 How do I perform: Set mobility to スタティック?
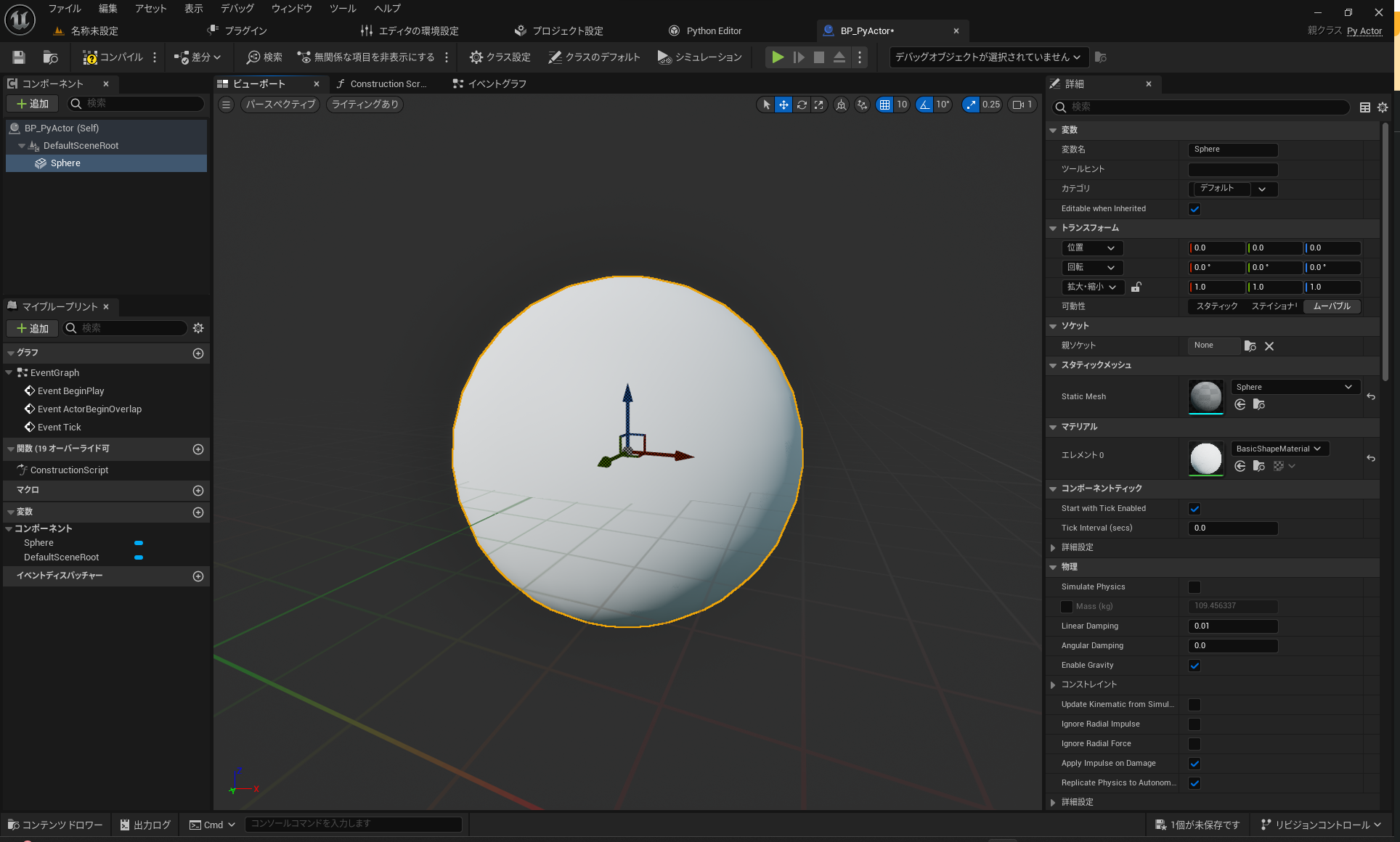click(x=1217, y=306)
